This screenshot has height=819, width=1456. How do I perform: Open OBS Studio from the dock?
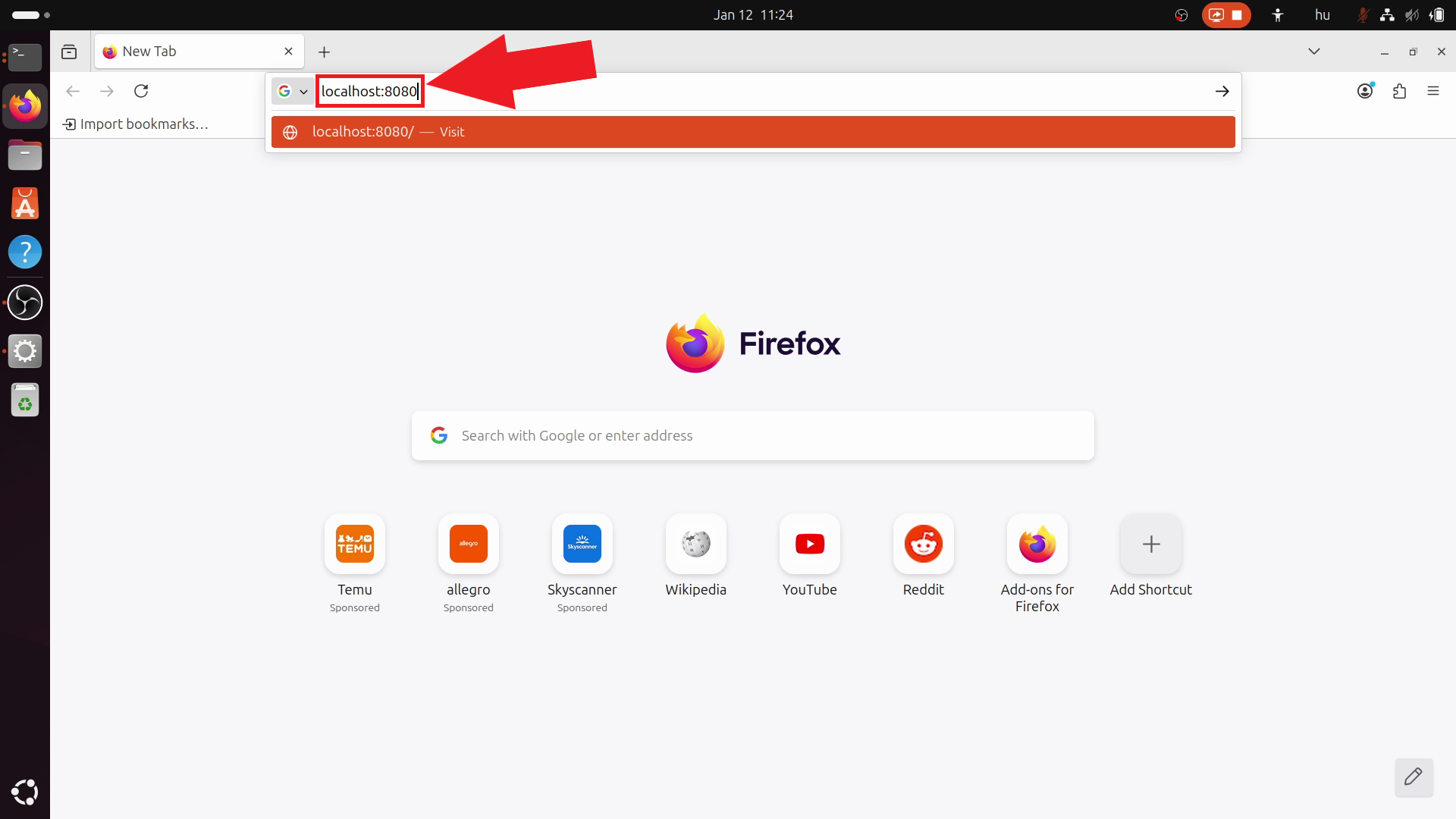(x=25, y=303)
